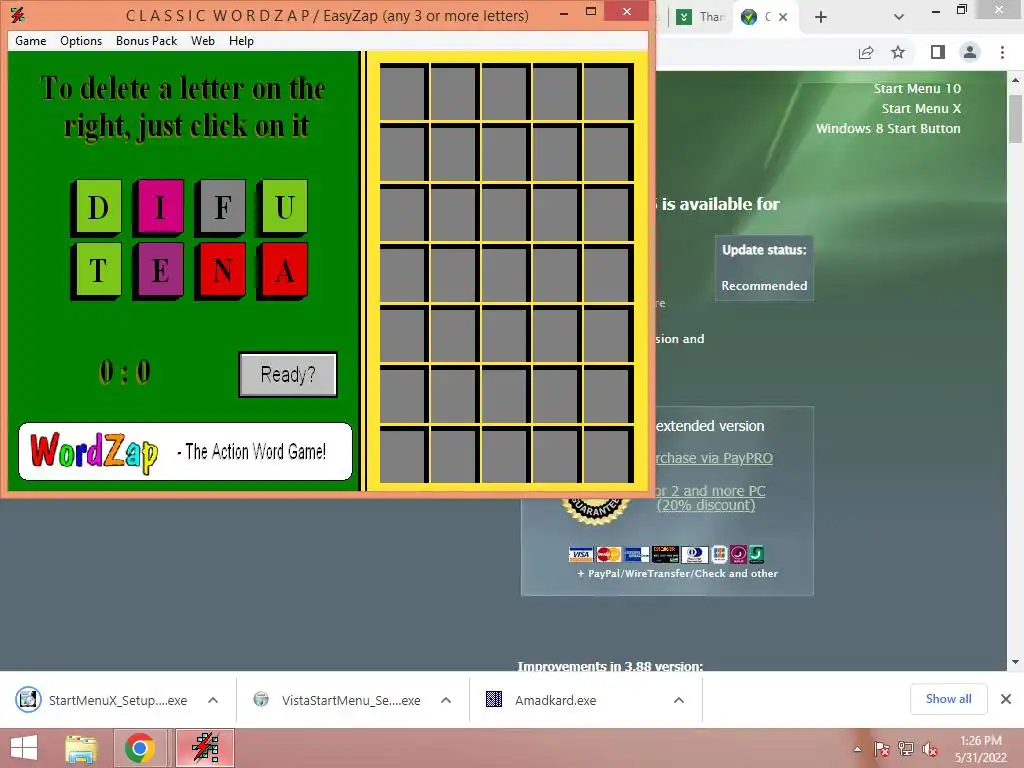Expand StartMenuX_Setup download options arrow
Screen dimensions: 1024x768
[213, 700]
